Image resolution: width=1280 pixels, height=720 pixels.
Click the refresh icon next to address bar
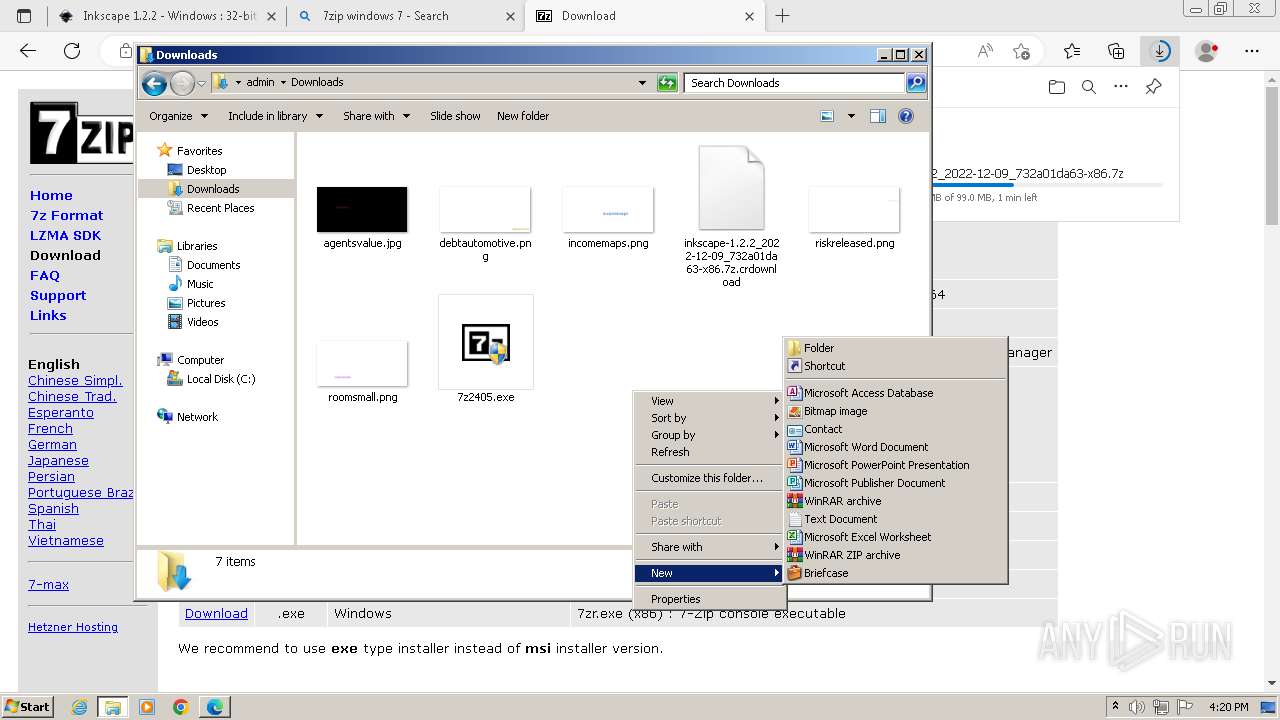(667, 83)
